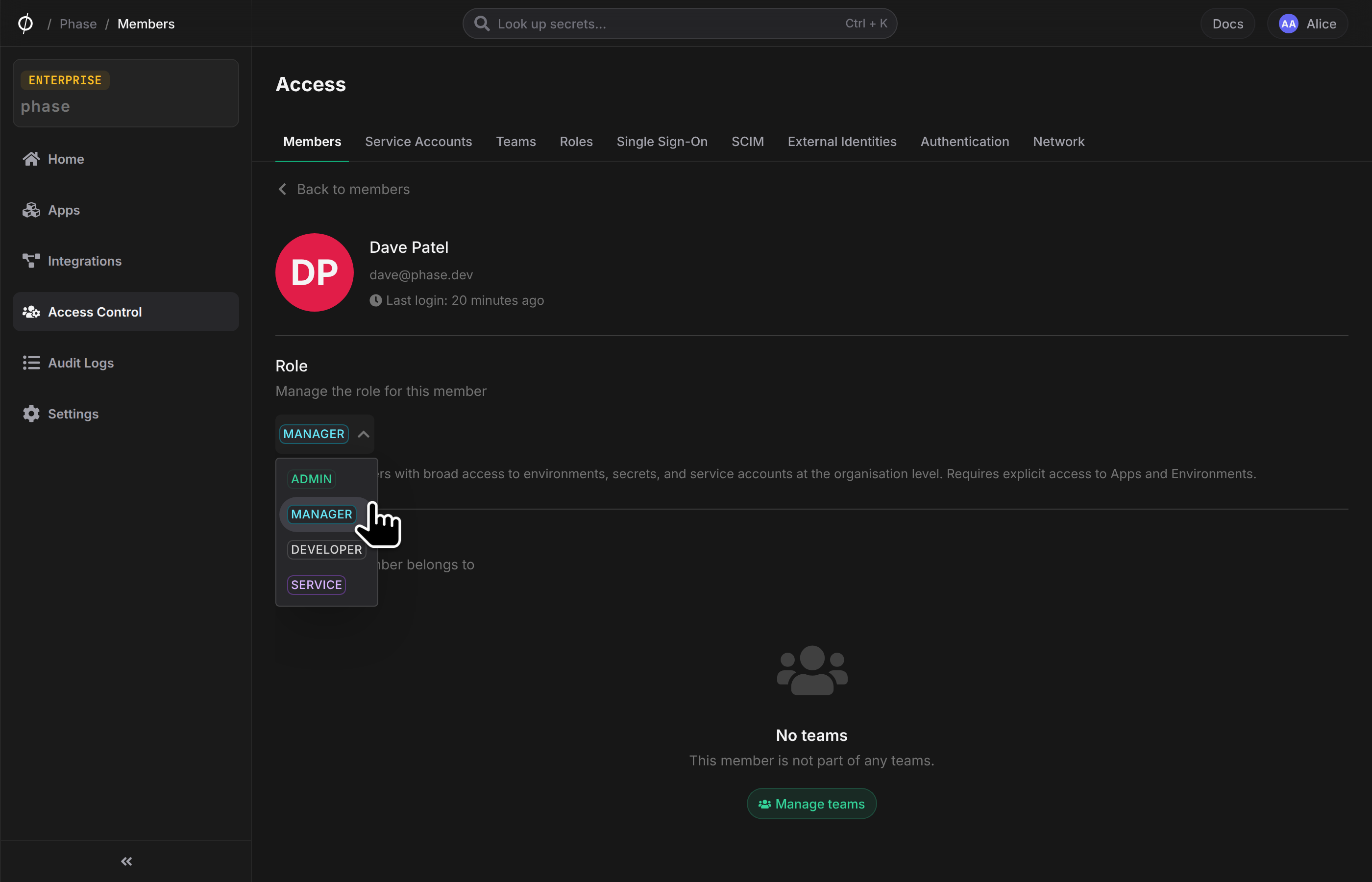
Task: Open the External Identities tab
Action: point(842,142)
